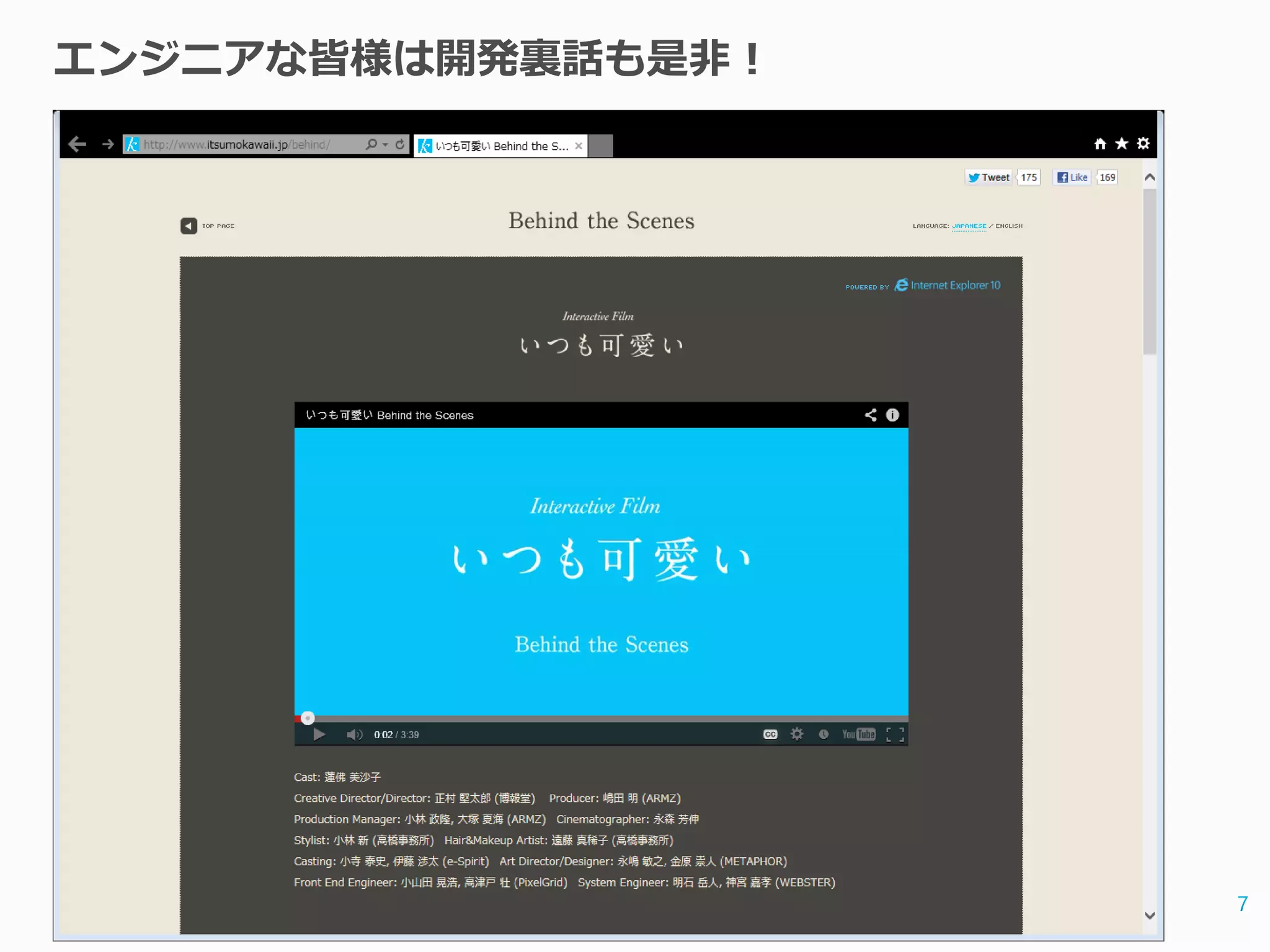
Task: Click the Behind the Scenes page heading
Action: (601, 221)
